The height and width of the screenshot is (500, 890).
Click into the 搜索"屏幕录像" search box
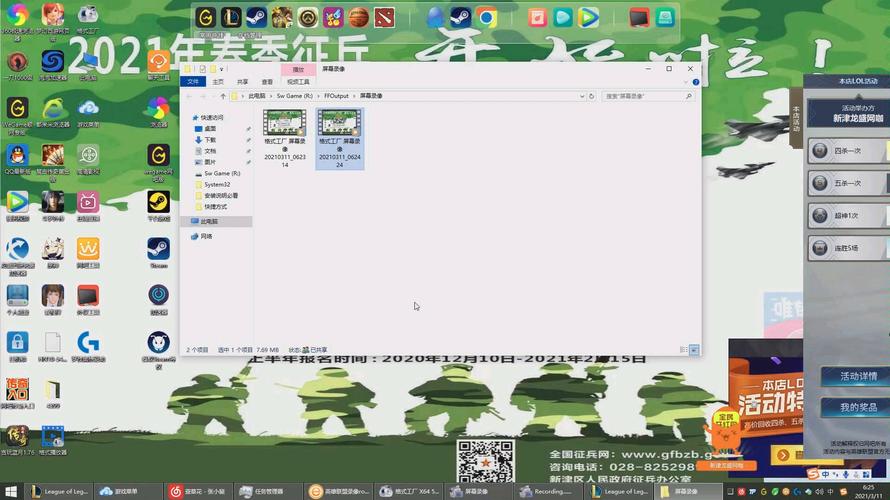648,96
